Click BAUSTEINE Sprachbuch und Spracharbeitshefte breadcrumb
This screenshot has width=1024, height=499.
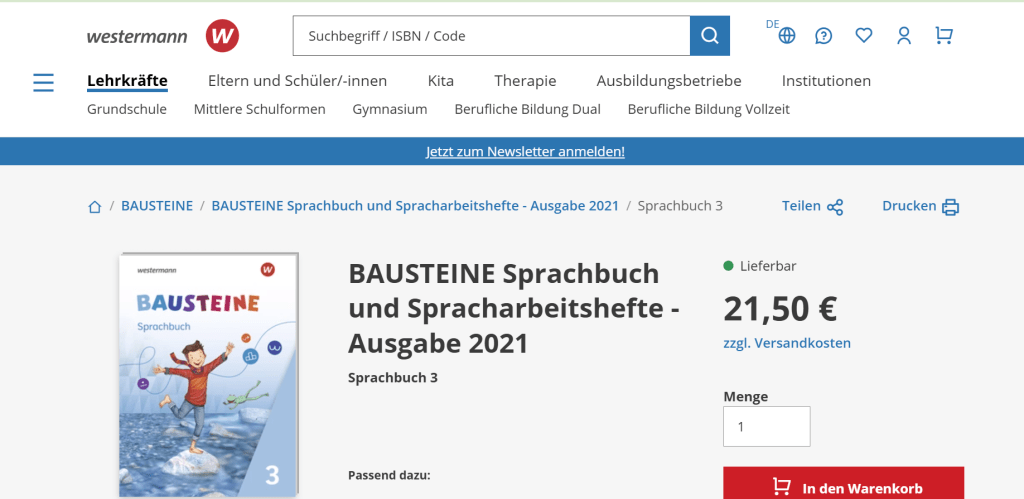tap(415, 206)
